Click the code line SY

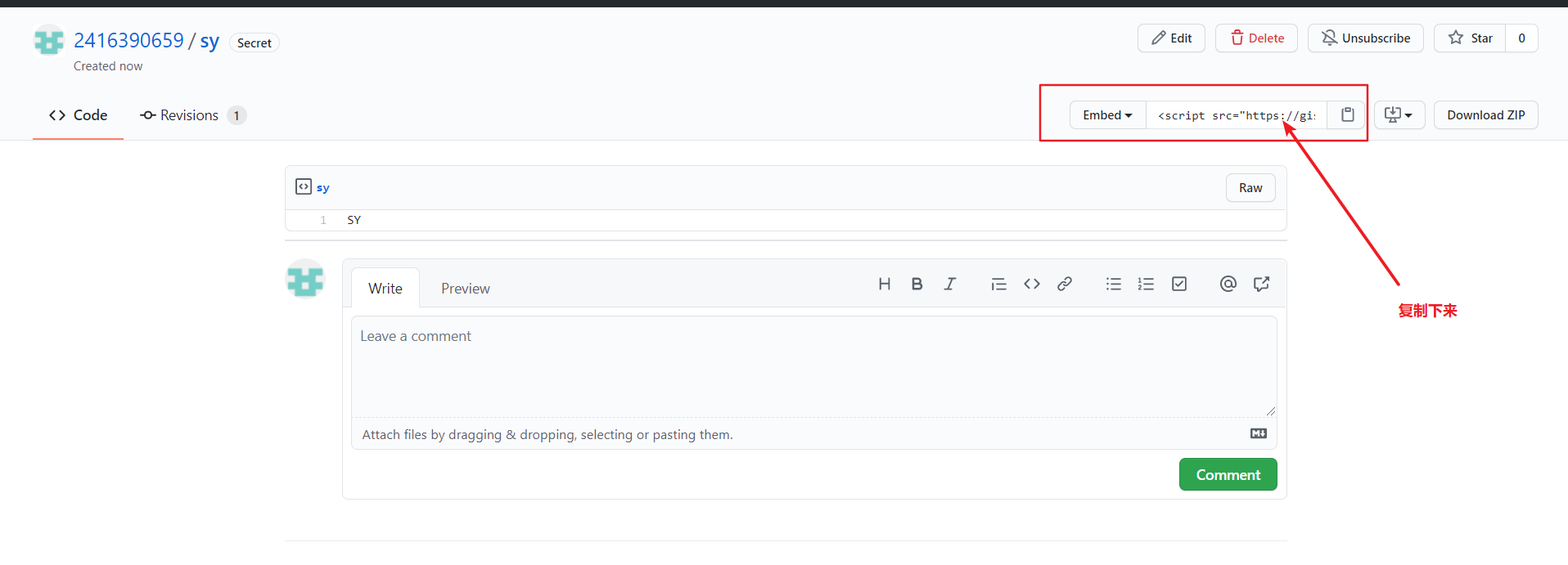[x=354, y=220]
